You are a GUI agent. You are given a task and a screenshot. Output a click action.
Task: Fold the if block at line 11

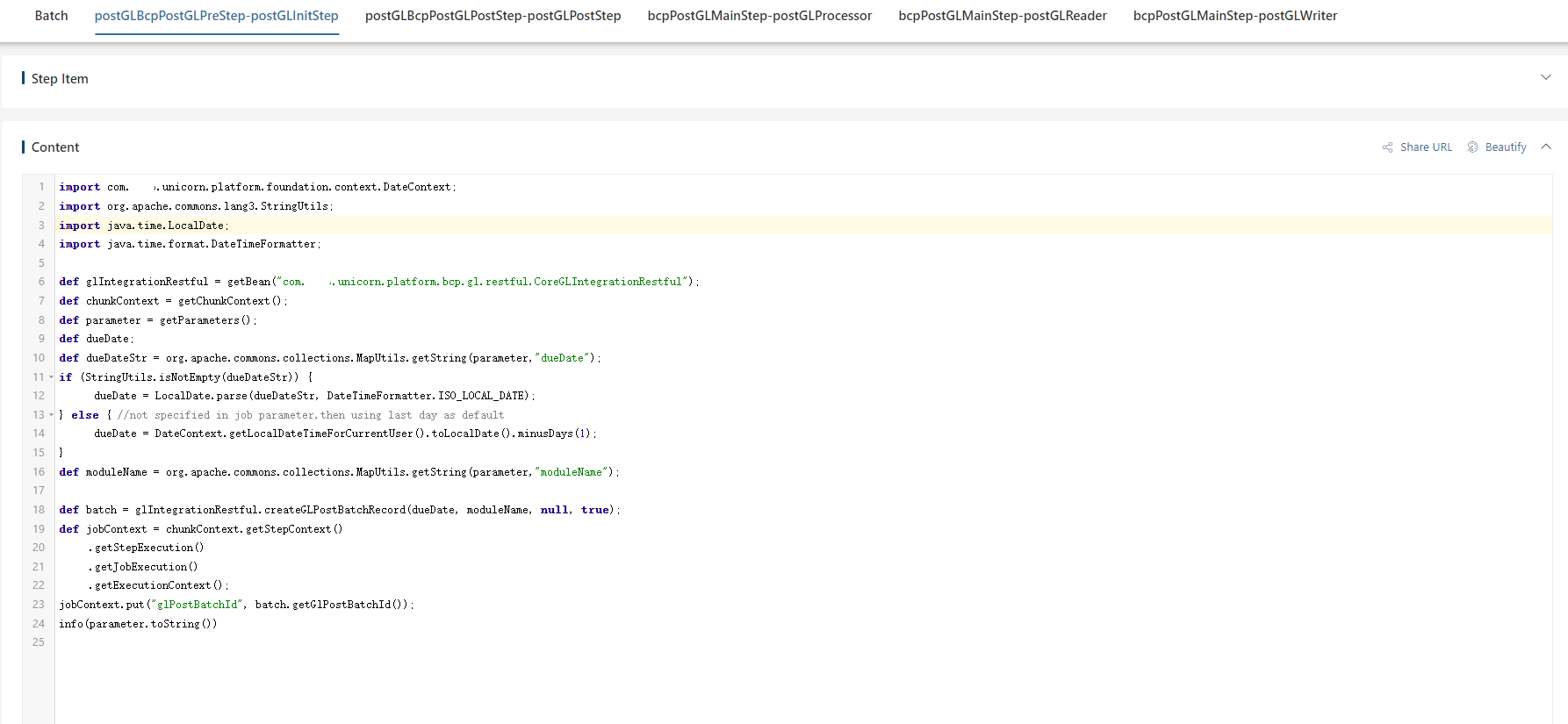pyautogui.click(x=51, y=377)
